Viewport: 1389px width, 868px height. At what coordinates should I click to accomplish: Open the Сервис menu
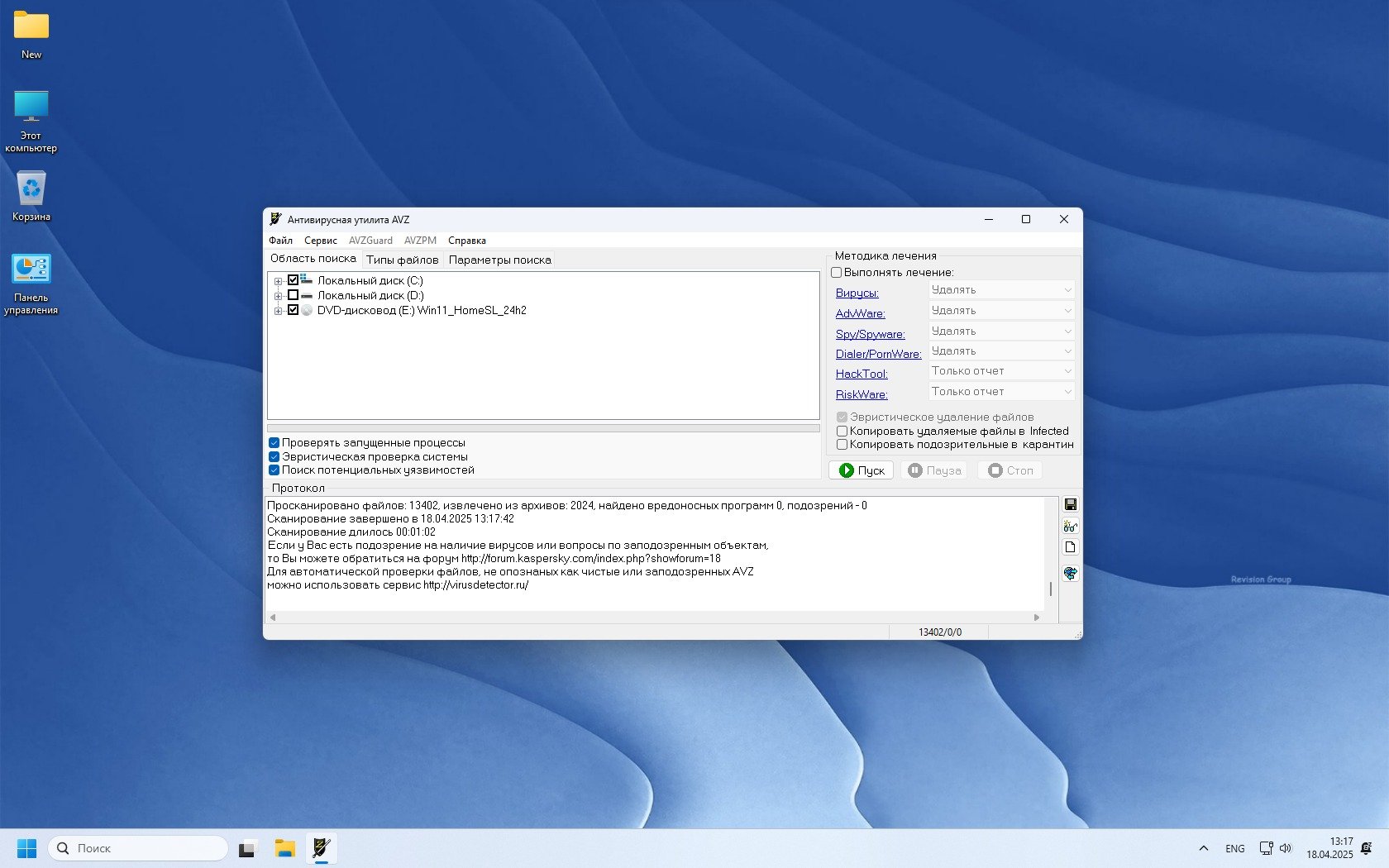pos(320,241)
